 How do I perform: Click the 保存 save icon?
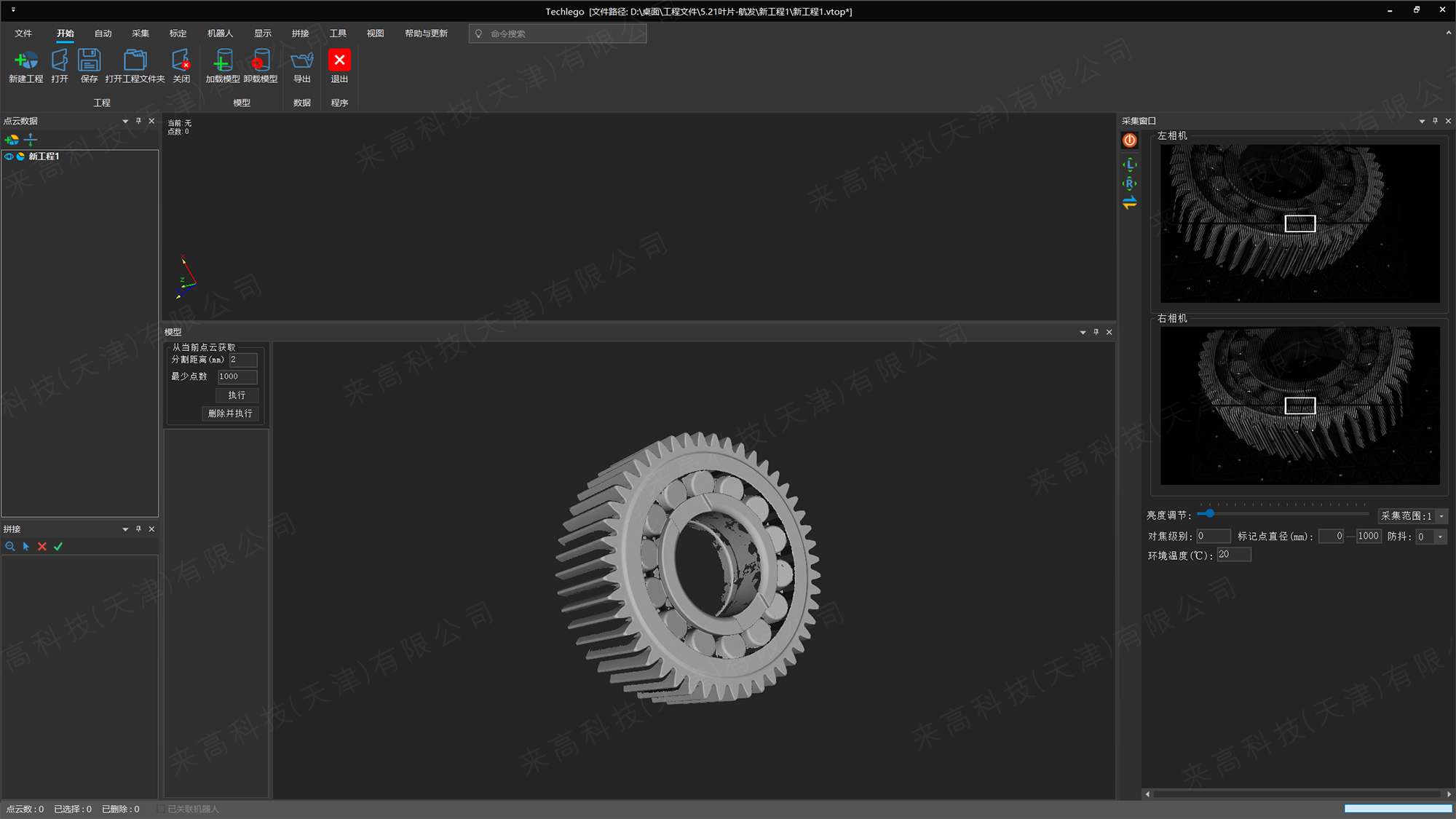point(89,61)
